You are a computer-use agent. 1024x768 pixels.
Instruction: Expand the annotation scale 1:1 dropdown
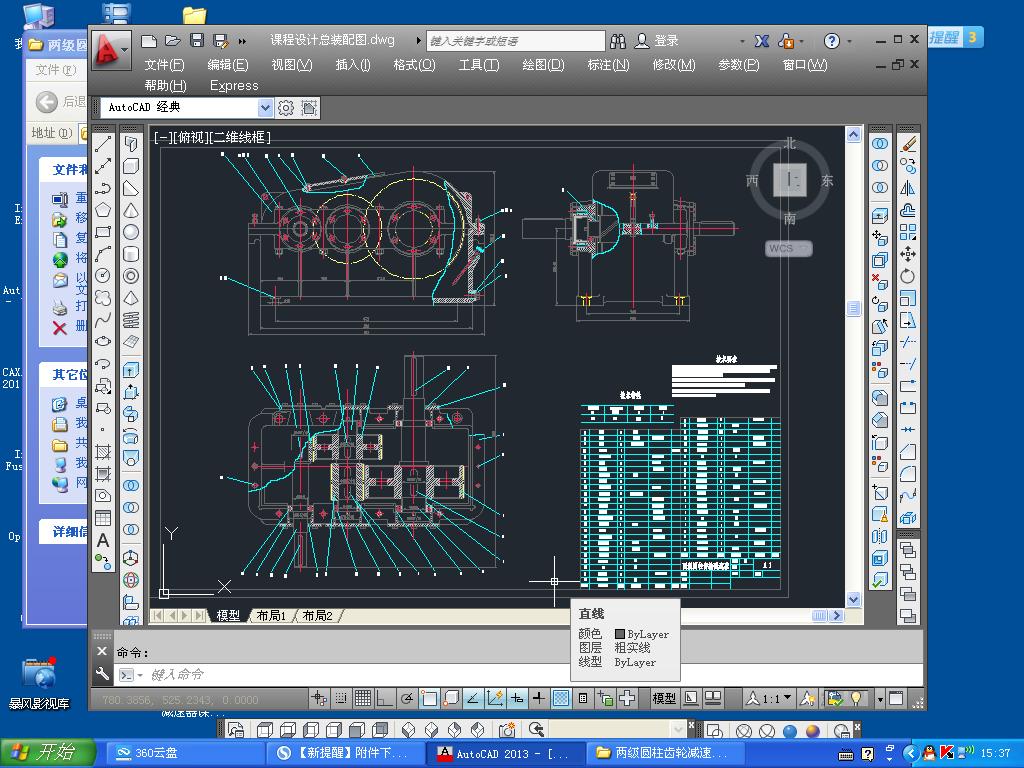click(x=788, y=698)
